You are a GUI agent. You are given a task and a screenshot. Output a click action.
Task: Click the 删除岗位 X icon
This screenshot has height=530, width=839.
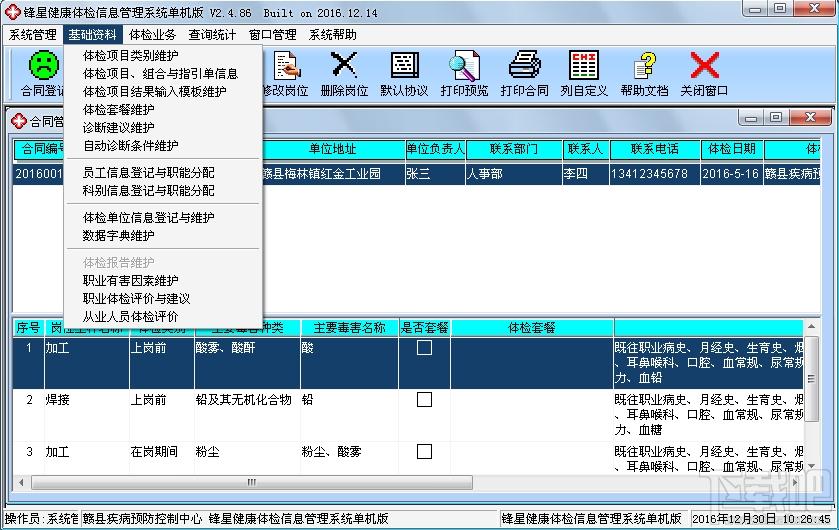pyautogui.click(x=344, y=64)
